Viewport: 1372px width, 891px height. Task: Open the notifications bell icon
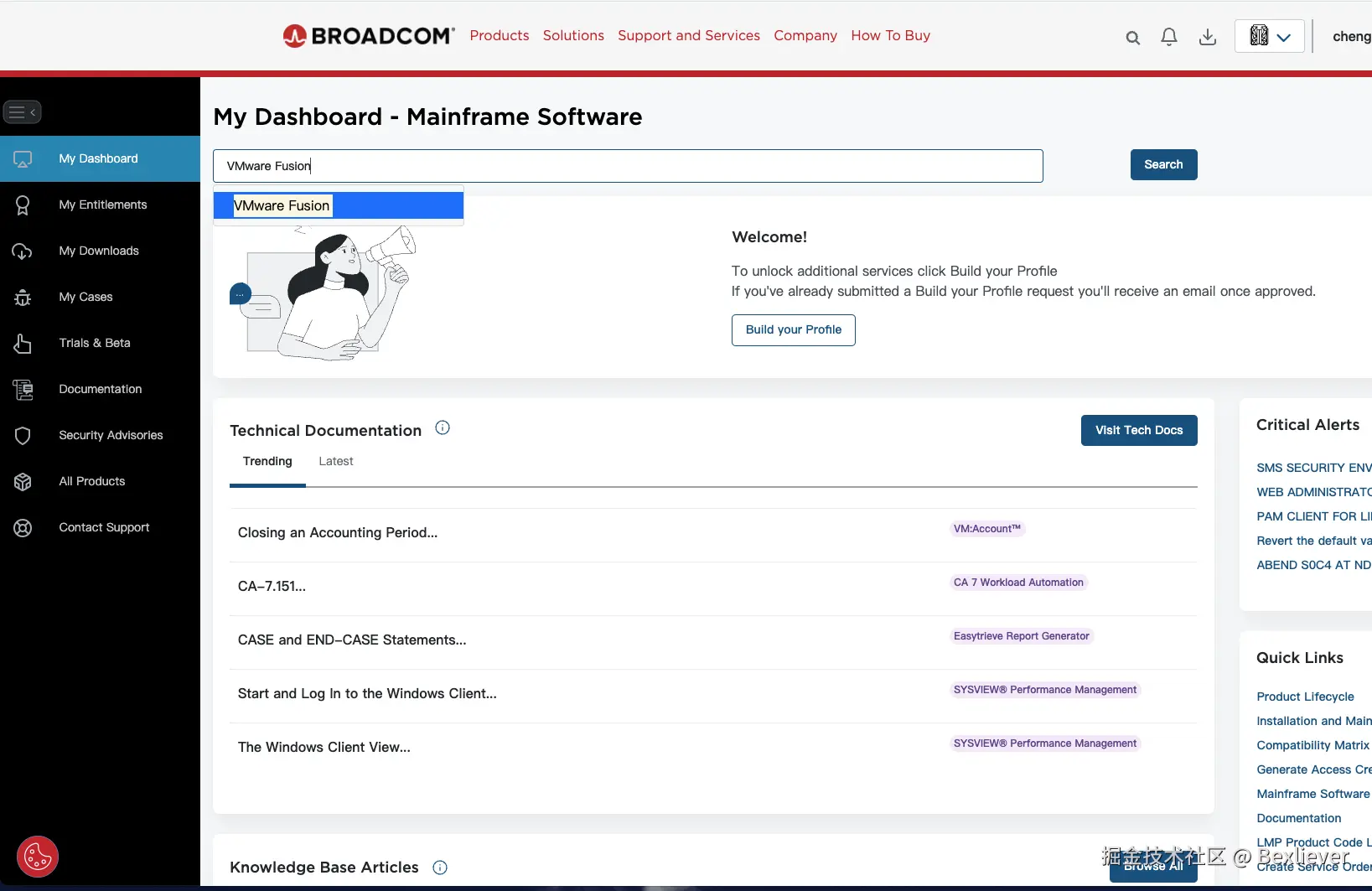[x=1169, y=37]
